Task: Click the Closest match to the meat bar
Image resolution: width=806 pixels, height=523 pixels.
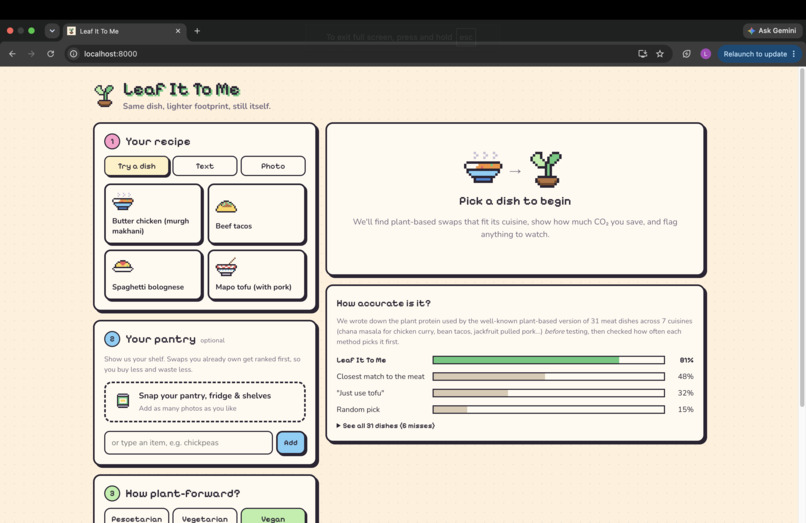Action: pyautogui.click(x=548, y=376)
